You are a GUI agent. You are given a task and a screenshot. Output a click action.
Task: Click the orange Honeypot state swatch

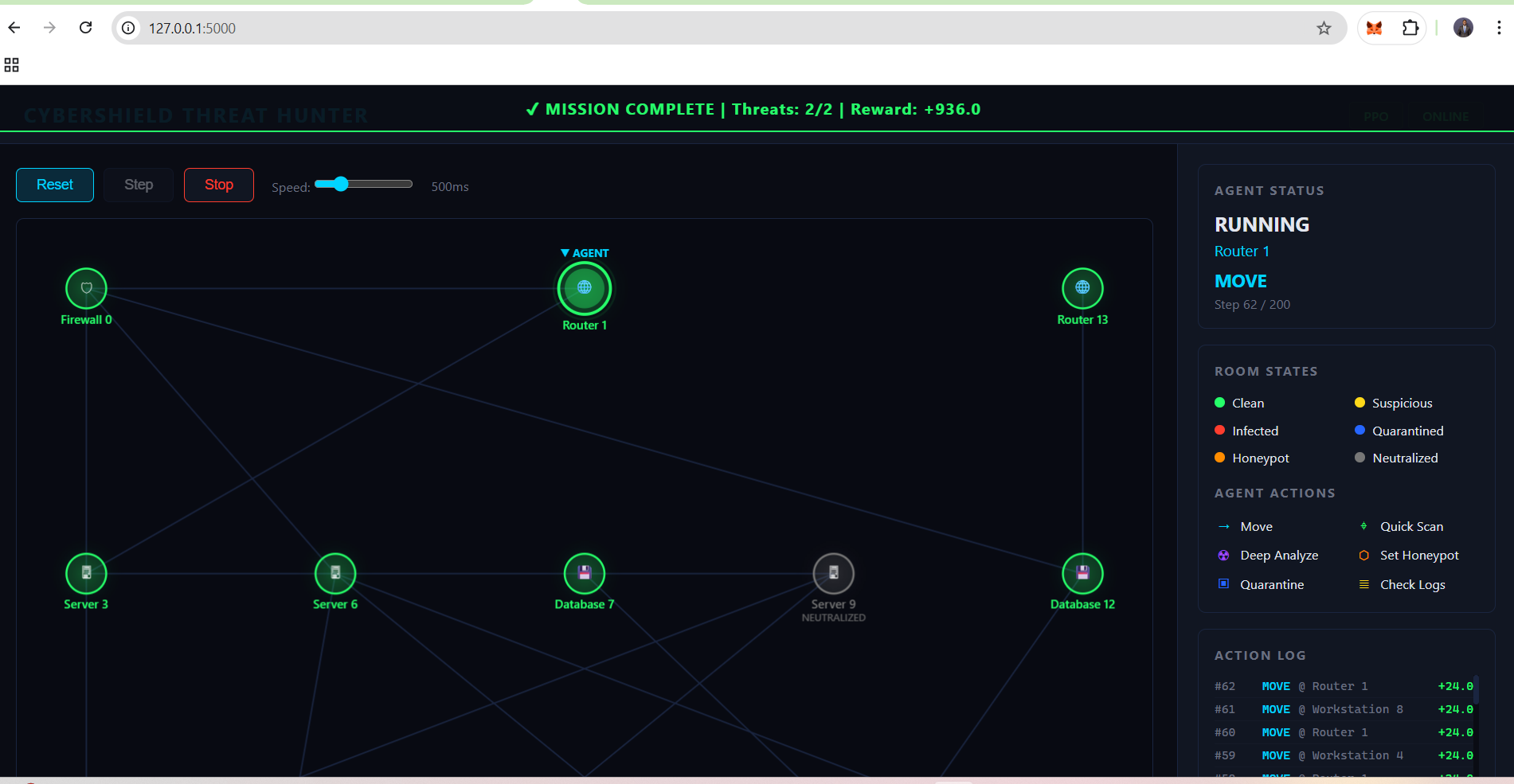tap(1219, 458)
